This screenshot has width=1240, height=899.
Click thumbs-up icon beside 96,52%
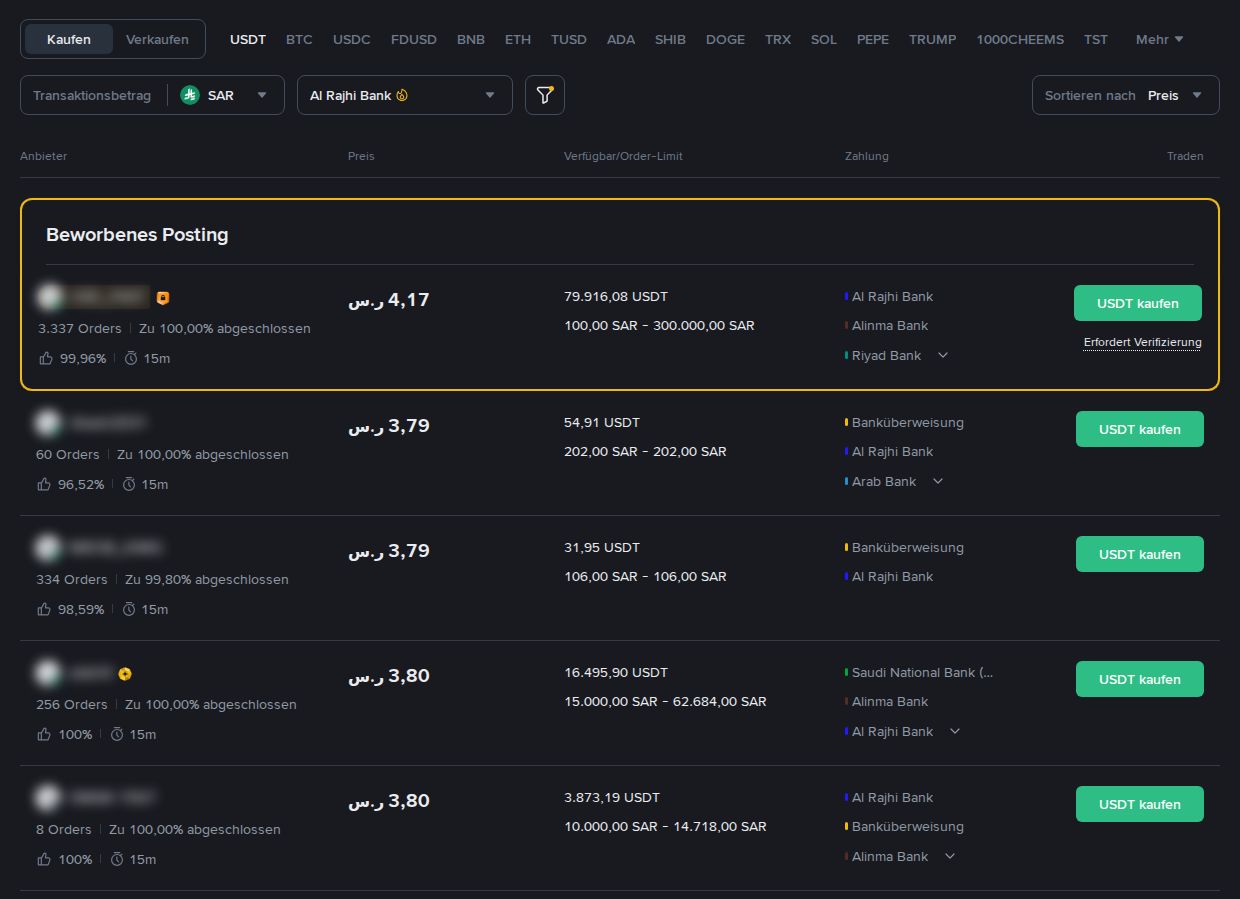(43, 484)
